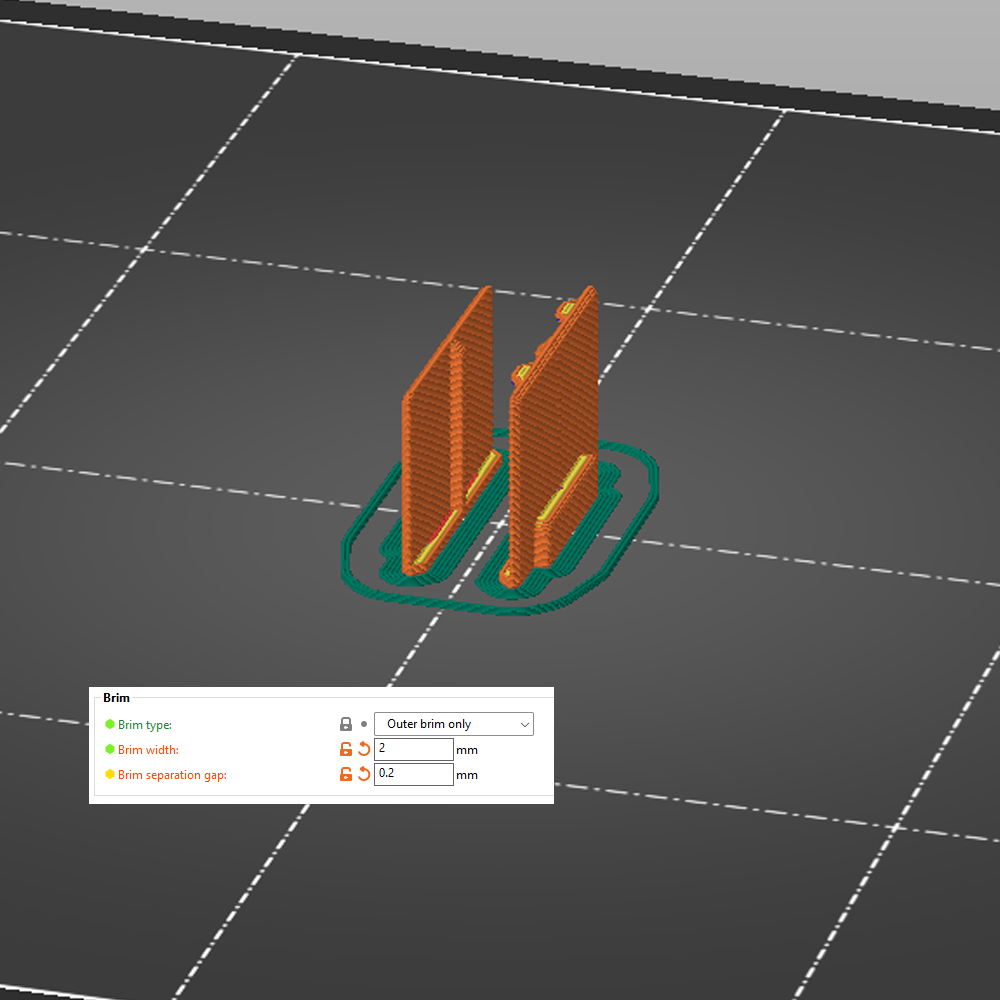The image size is (1000, 1000).
Task: Click the green hexagon next to Brim width
Action: 110,749
